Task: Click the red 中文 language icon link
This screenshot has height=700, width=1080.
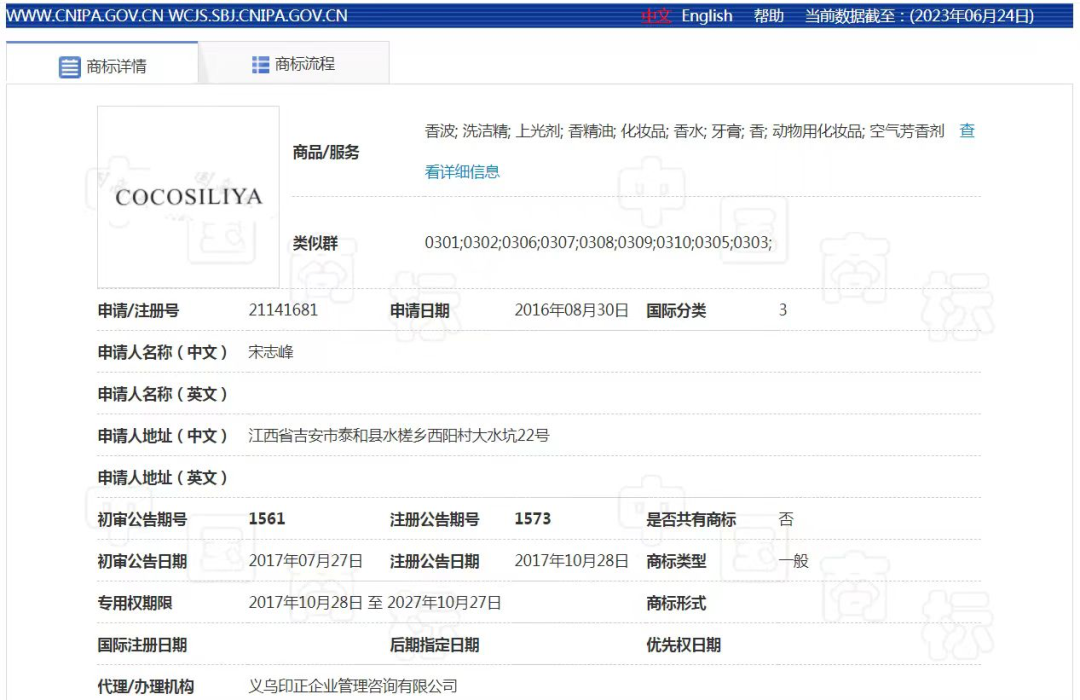Action: click(656, 16)
